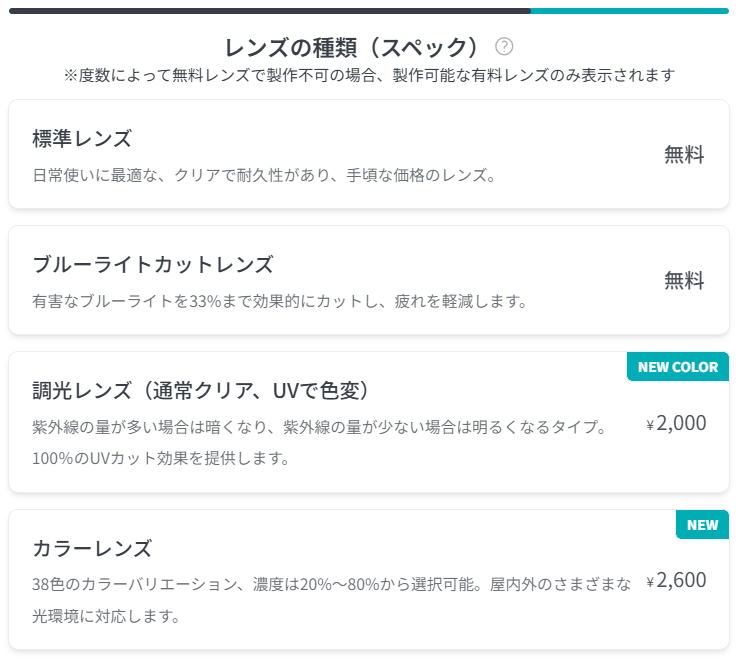The image size is (743, 665).
Task: Choose the ブルーライトカットレンズ option card
Action: click(369, 280)
